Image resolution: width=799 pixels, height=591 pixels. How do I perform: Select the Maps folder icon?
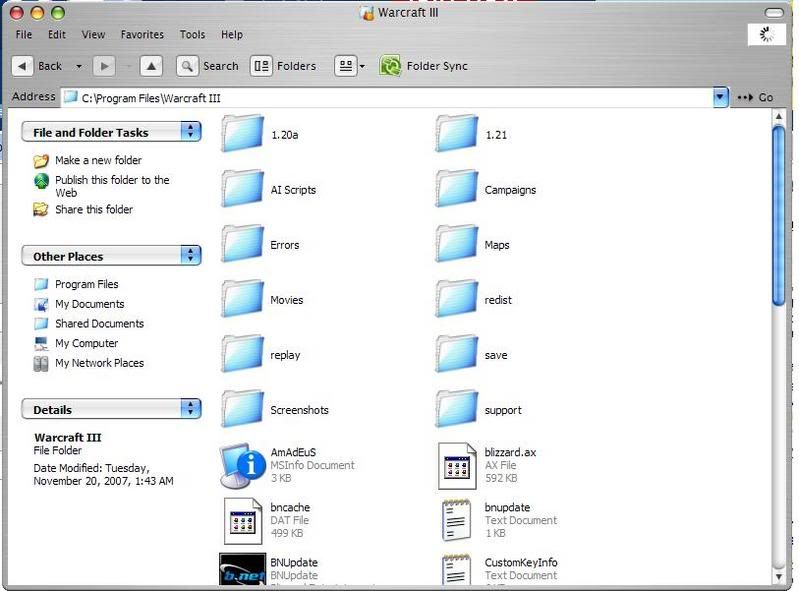(x=457, y=244)
